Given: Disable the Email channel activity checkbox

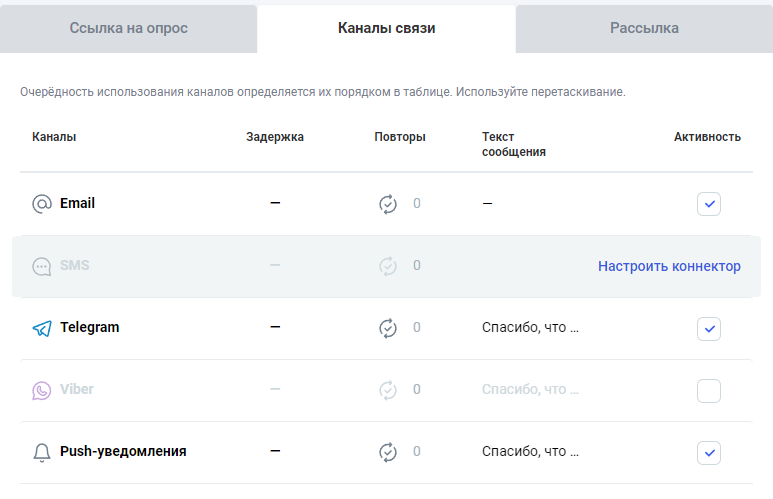Looking at the screenshot, I should coord(709,204).
